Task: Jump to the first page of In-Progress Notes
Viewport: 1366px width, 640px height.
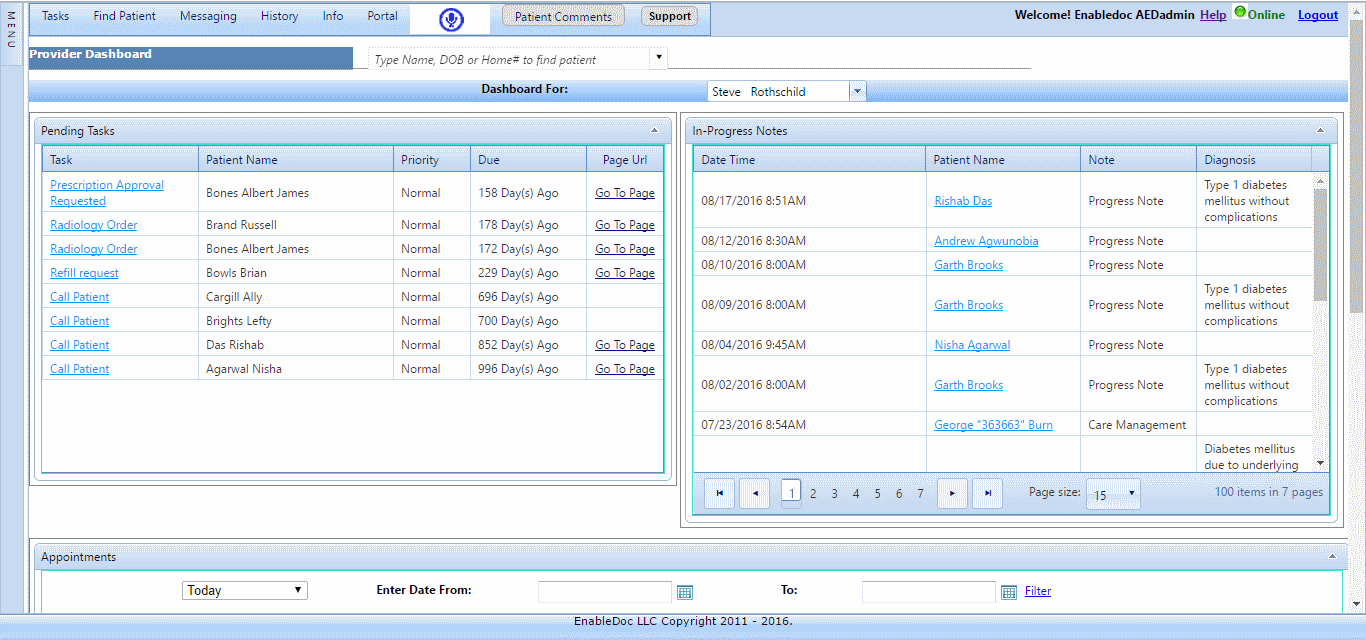Action: tap(719, 493)
